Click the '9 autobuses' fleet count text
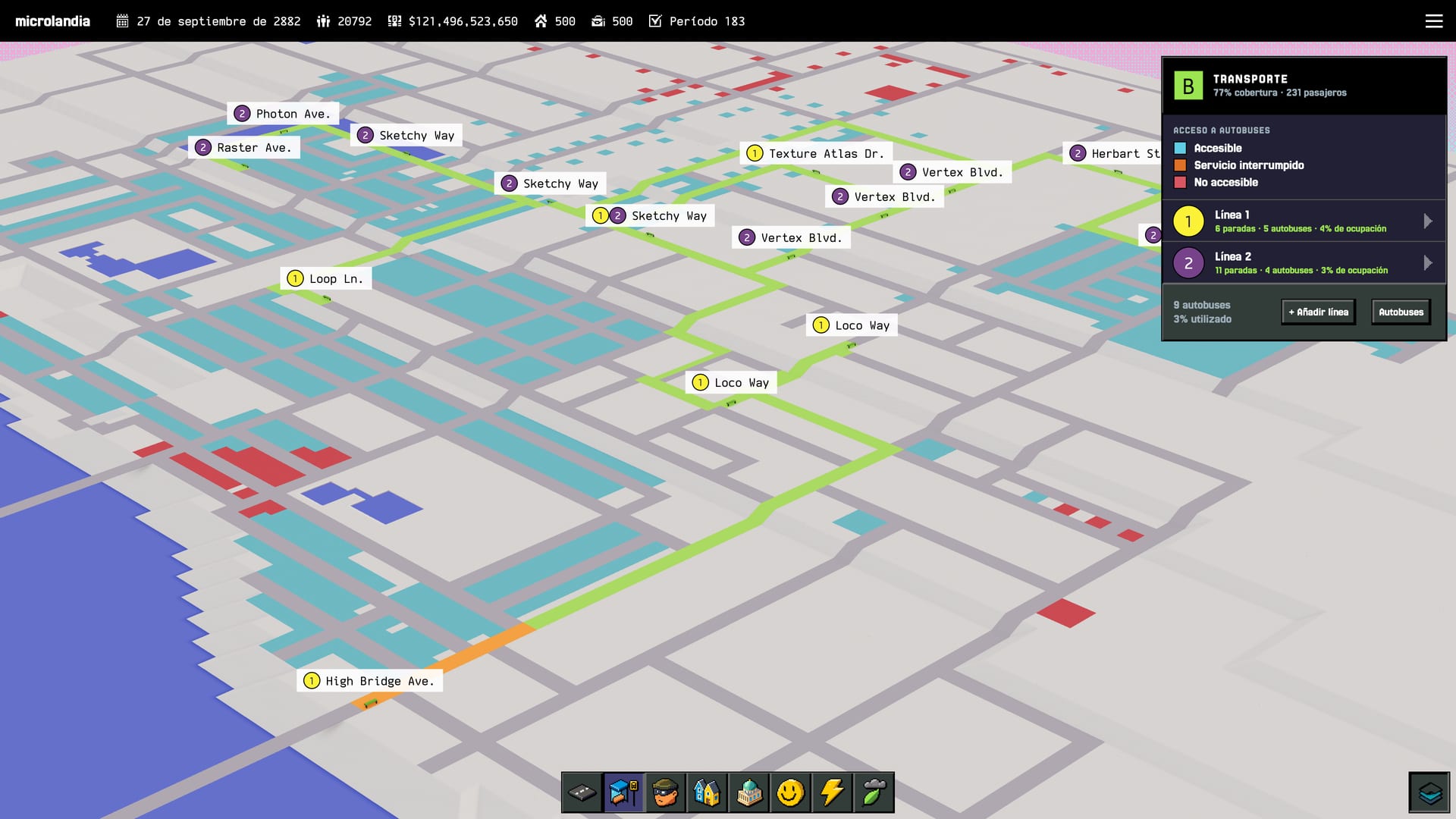The image size is (1456, 819). tap(1202, 305)
